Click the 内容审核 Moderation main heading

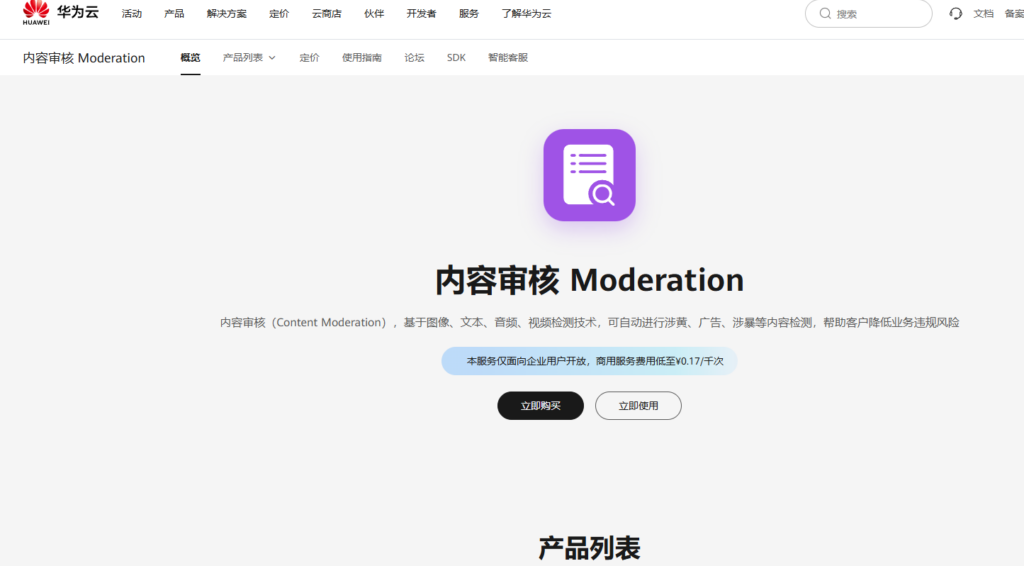pyautogui.click(x=589, y=280)
